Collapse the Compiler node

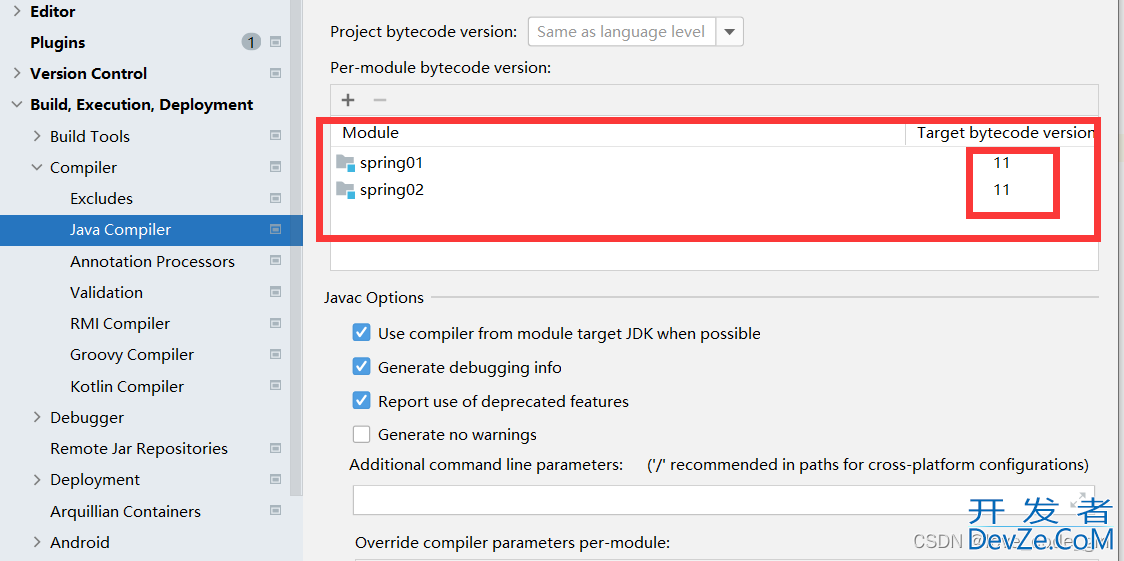tap(37, 167)
